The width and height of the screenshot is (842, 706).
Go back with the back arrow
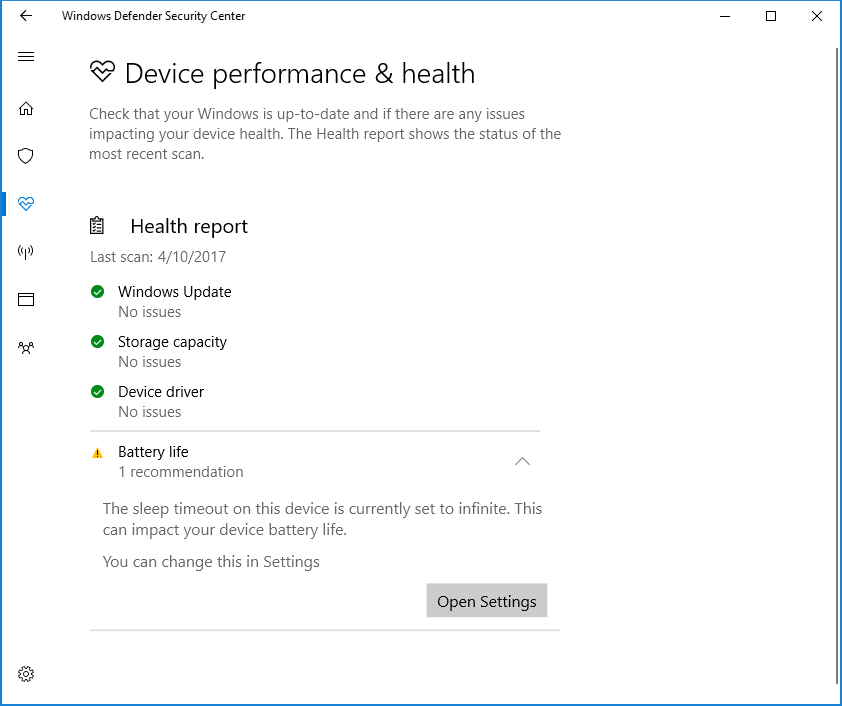click(26, 16)
